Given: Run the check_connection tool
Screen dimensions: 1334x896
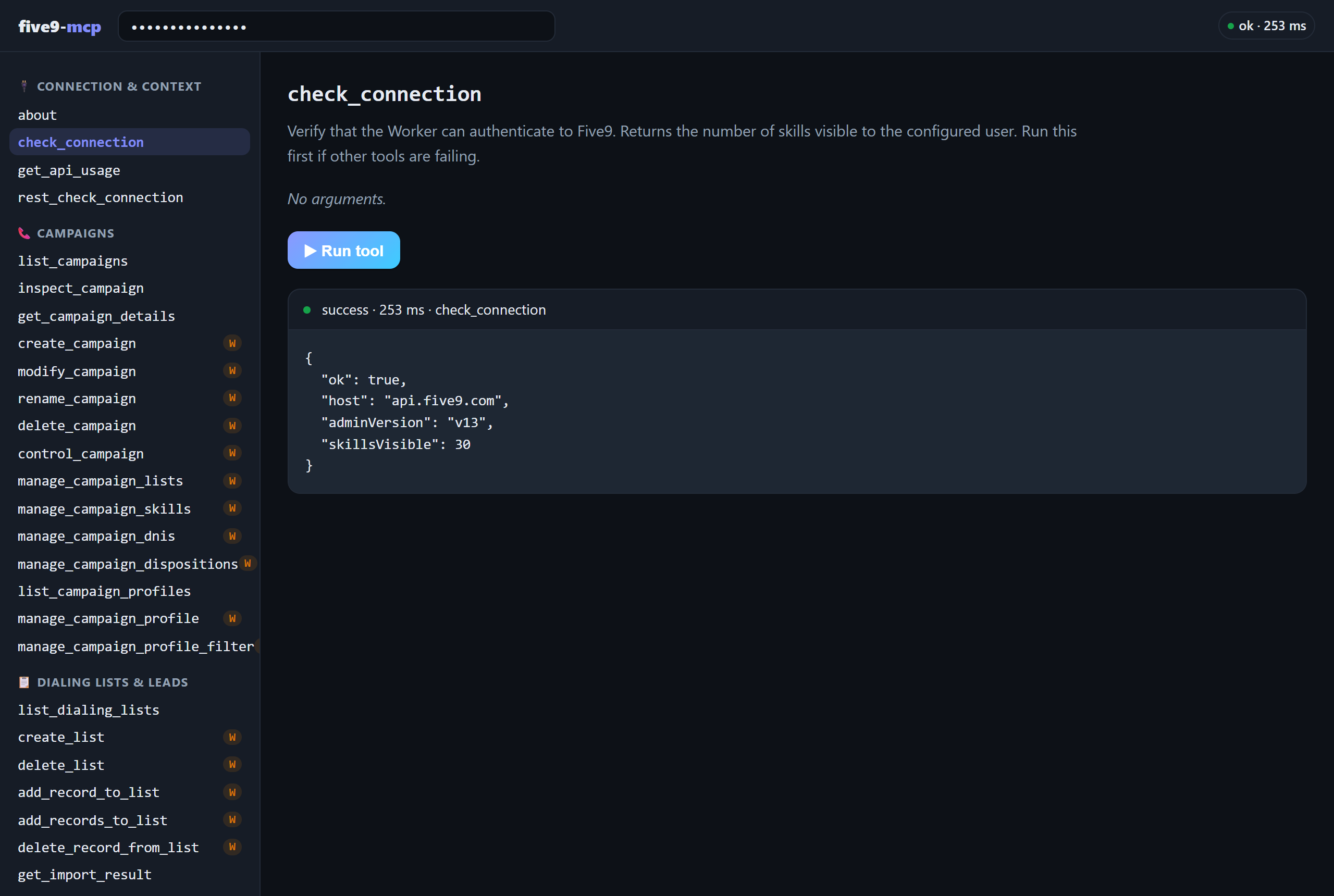Looking at the screenshot, I should 343,250.
